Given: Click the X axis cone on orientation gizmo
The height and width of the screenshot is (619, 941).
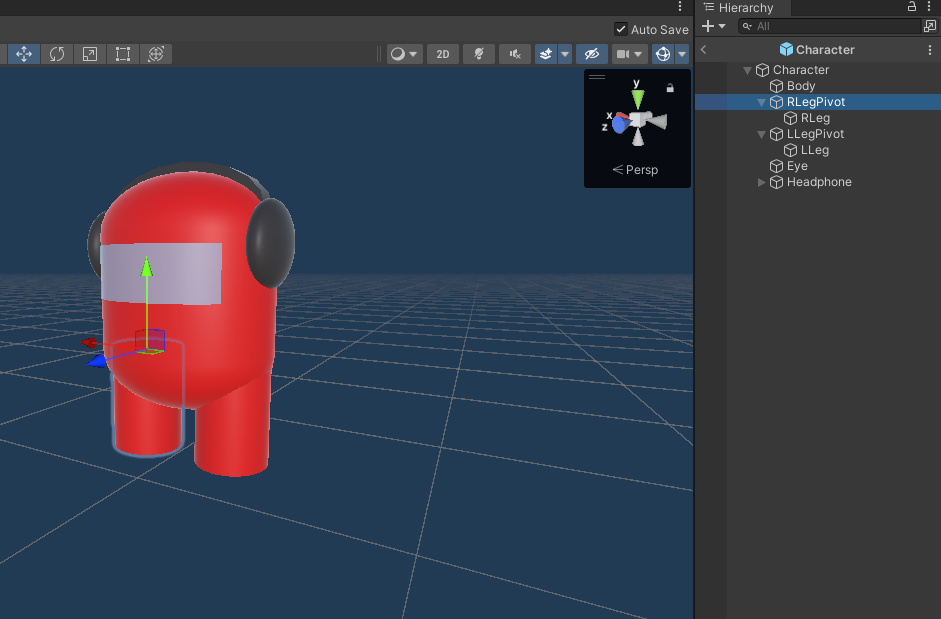Looking at the screenshot, I should [624, 116].
